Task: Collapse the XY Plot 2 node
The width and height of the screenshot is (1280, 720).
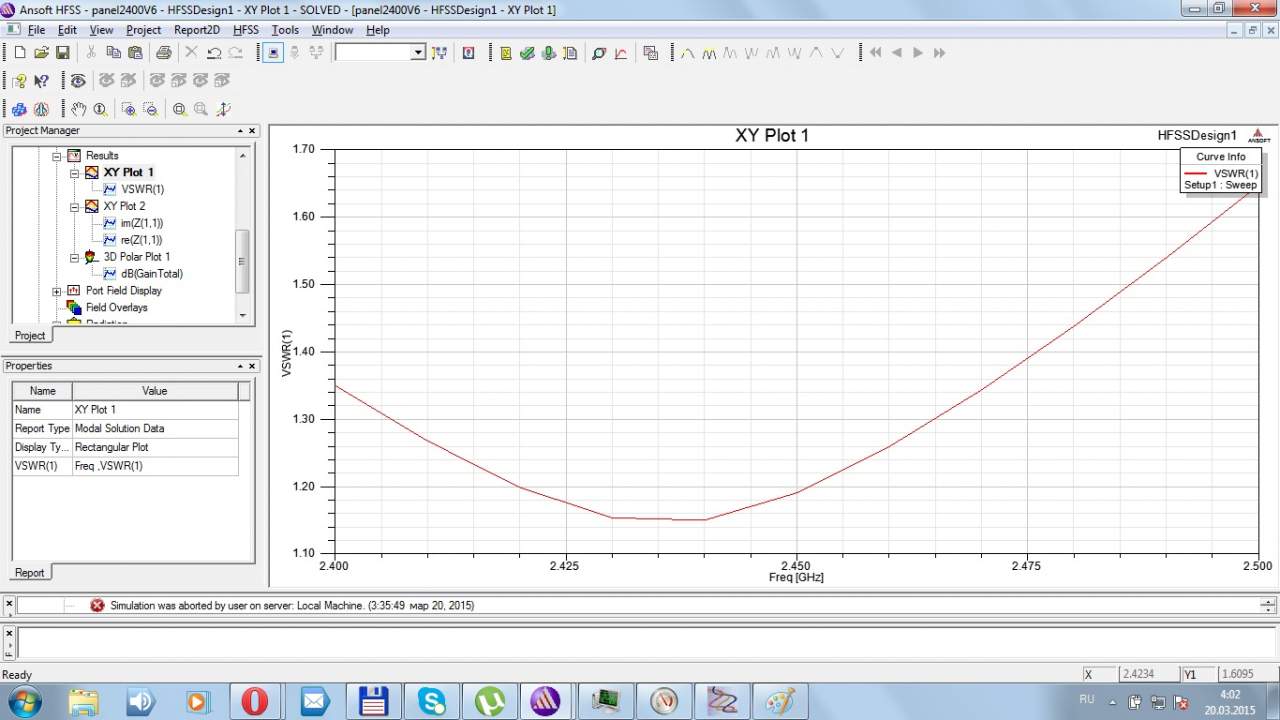Action: point(74,207)
